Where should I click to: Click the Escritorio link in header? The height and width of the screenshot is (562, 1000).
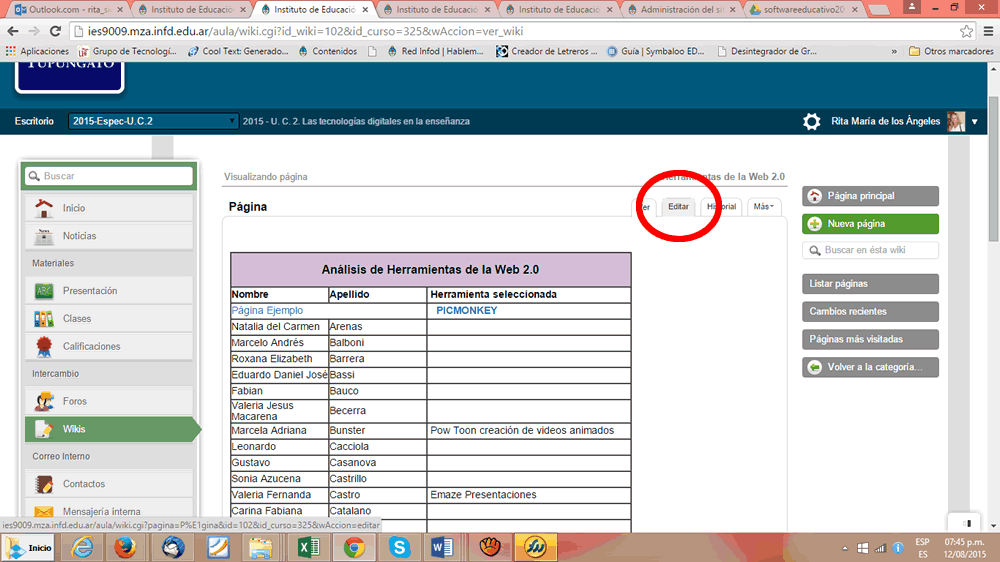[x=34, y=121]
